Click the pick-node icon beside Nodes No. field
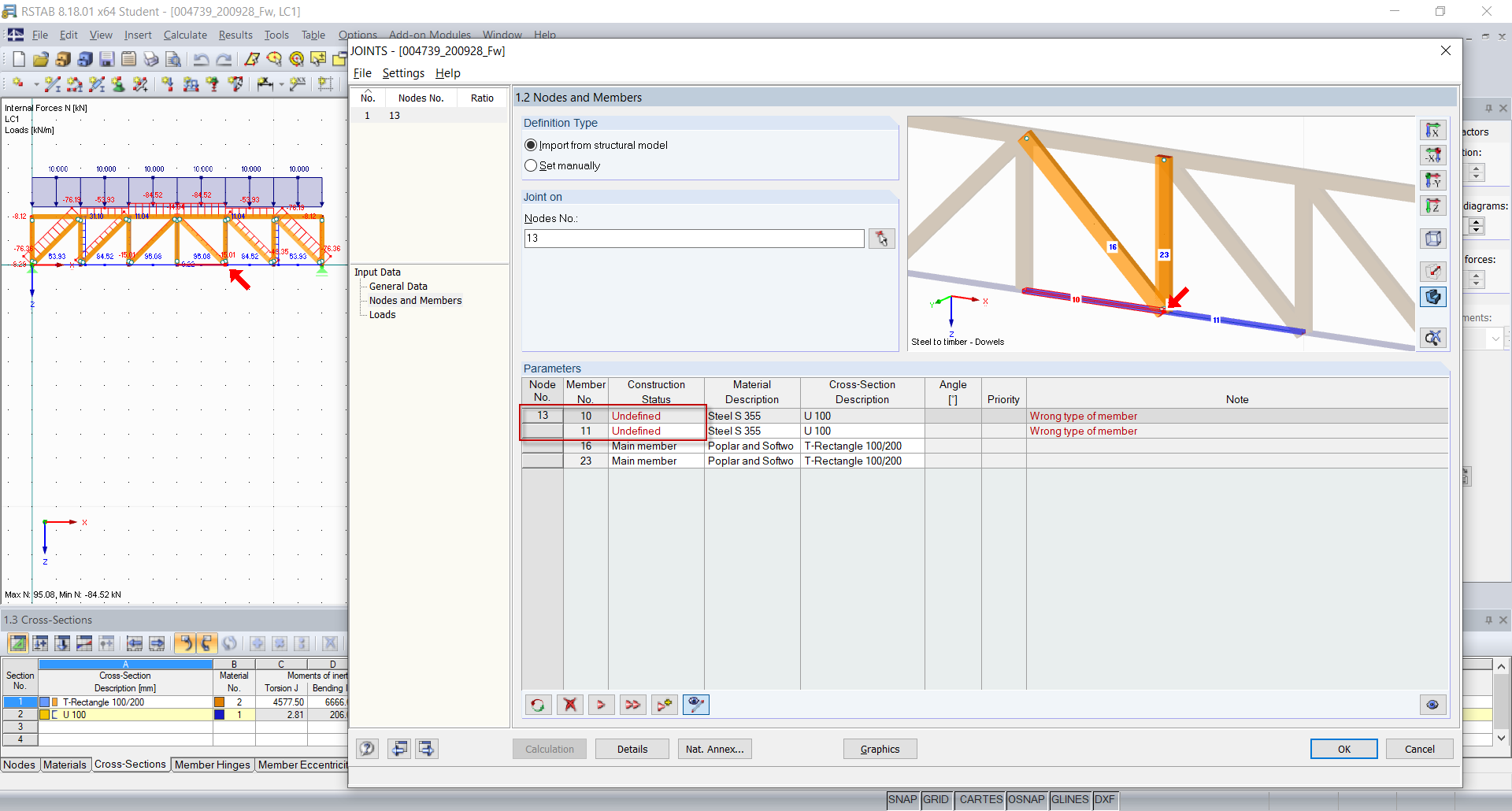This screenshot has height=811, width=1512. coord(882,239)
